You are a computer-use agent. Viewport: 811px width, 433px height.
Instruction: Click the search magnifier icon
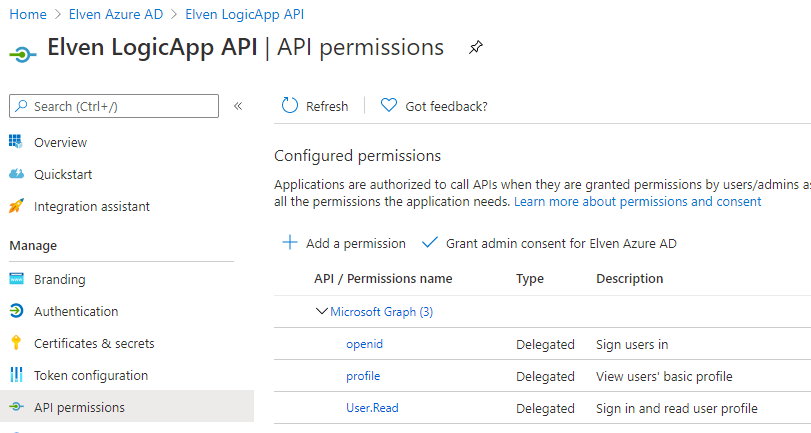pyautogui.click(x=21, y=106)
